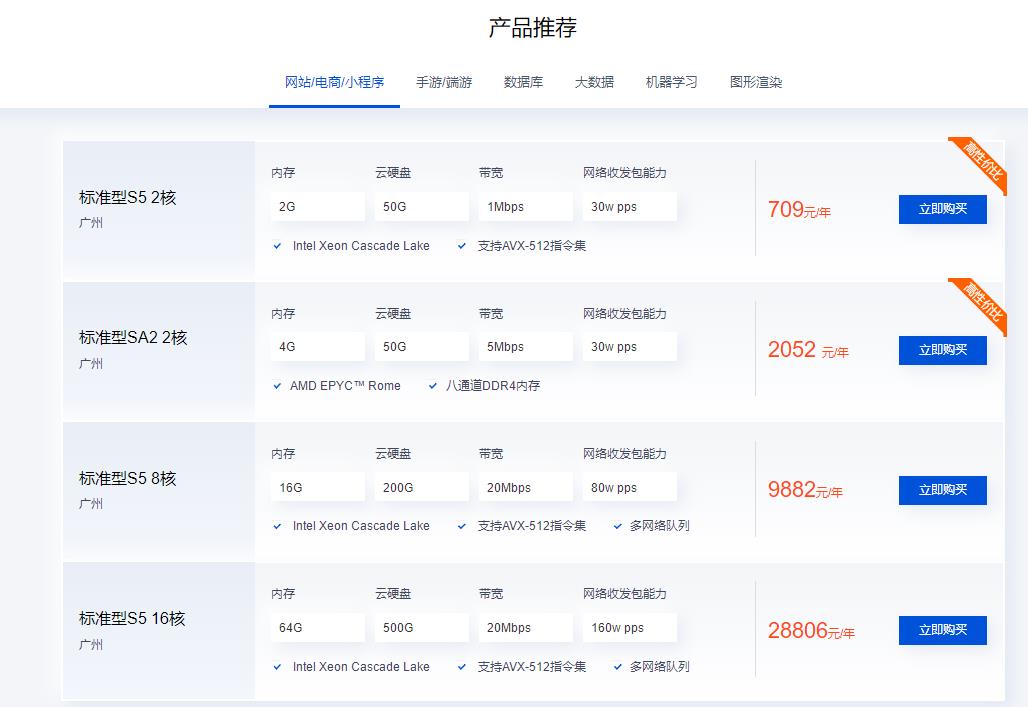Open the 数据库 tab
This screenshot has height=707, width=1028.
coord(523,83)
